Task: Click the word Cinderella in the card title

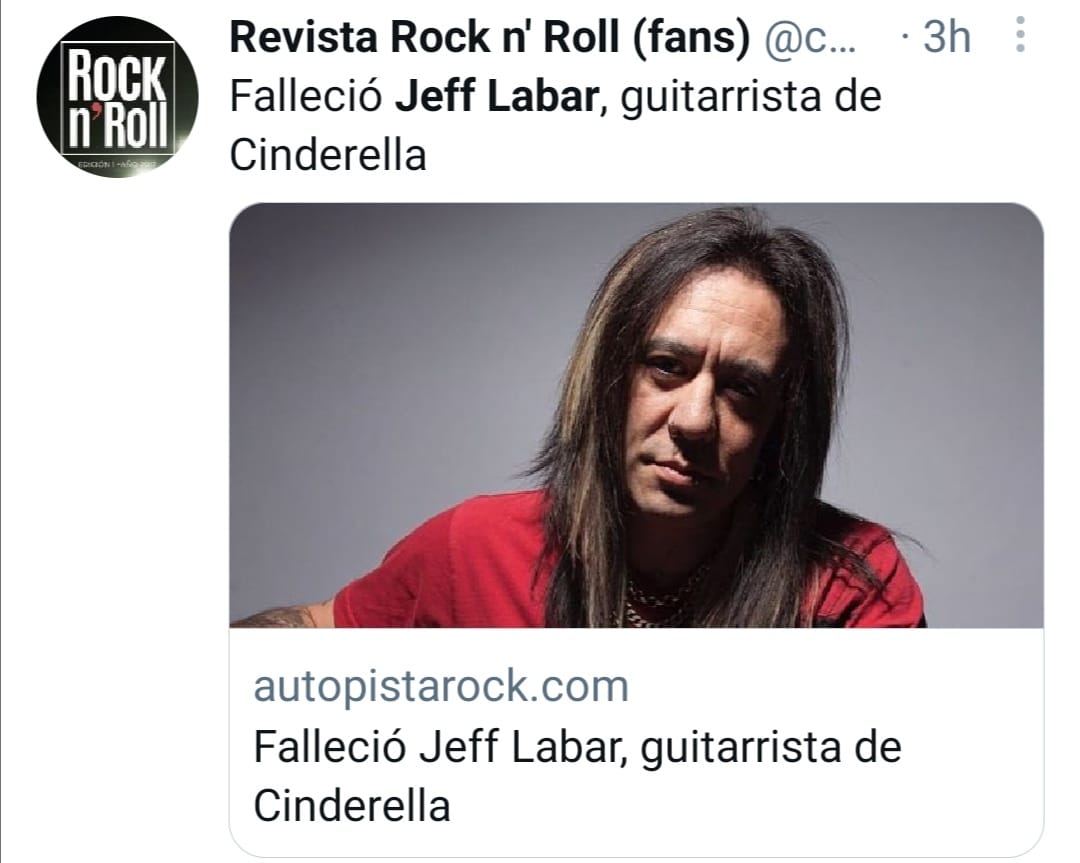Action: pyautogui.click(x=351, y=805)
